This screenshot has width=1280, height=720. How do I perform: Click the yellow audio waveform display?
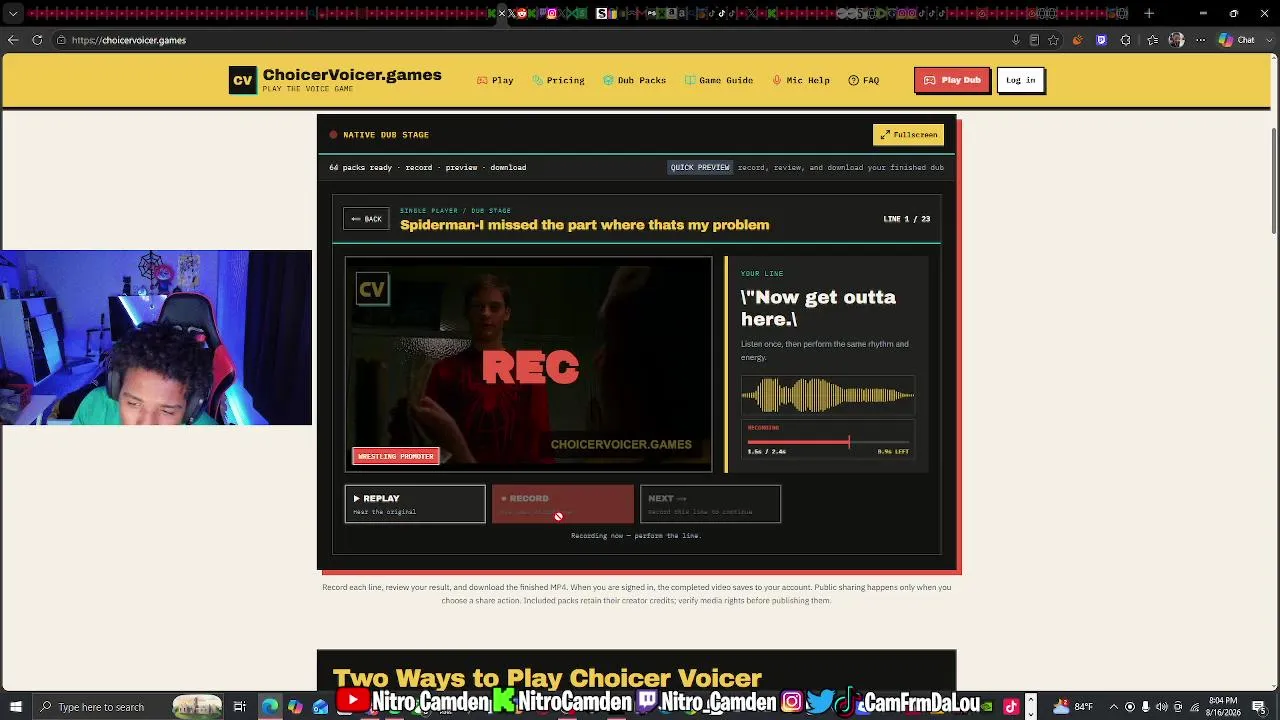828,396
